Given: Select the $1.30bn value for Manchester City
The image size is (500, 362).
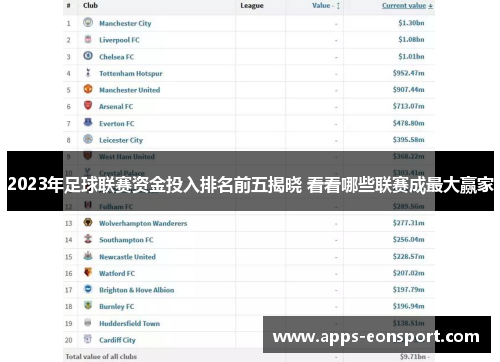Looking at the screenshot, I should pyautogui.click(x=411, y=23).
